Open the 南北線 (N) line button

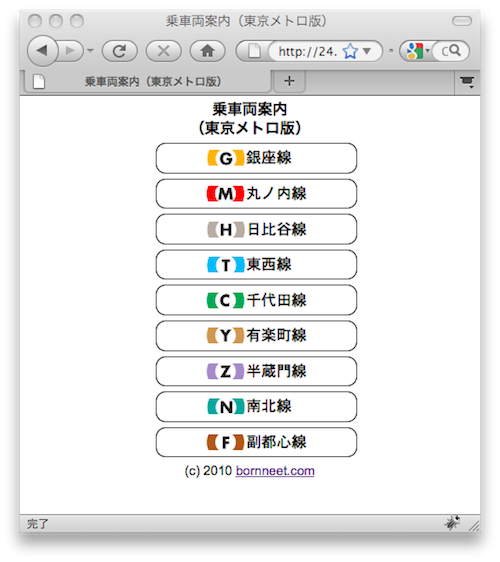(x=256, y=406)
